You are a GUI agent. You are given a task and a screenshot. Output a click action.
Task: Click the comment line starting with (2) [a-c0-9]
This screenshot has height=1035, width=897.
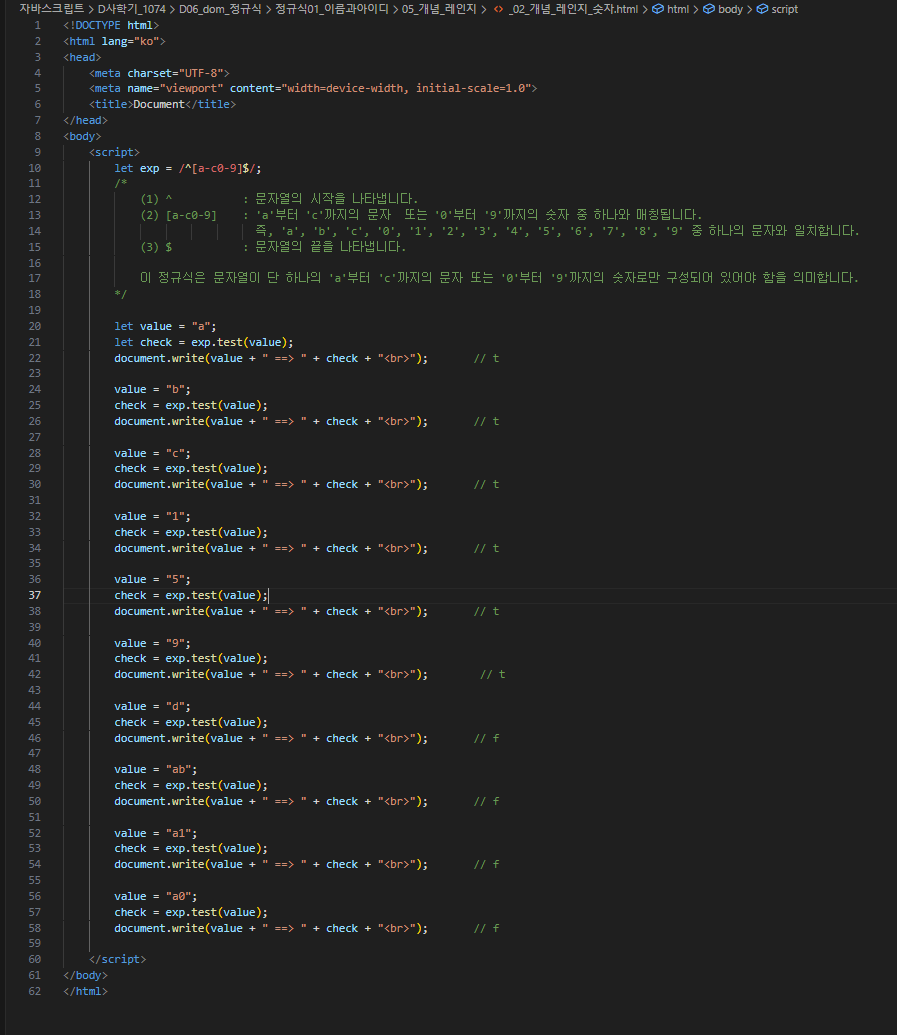click(420, 215)
